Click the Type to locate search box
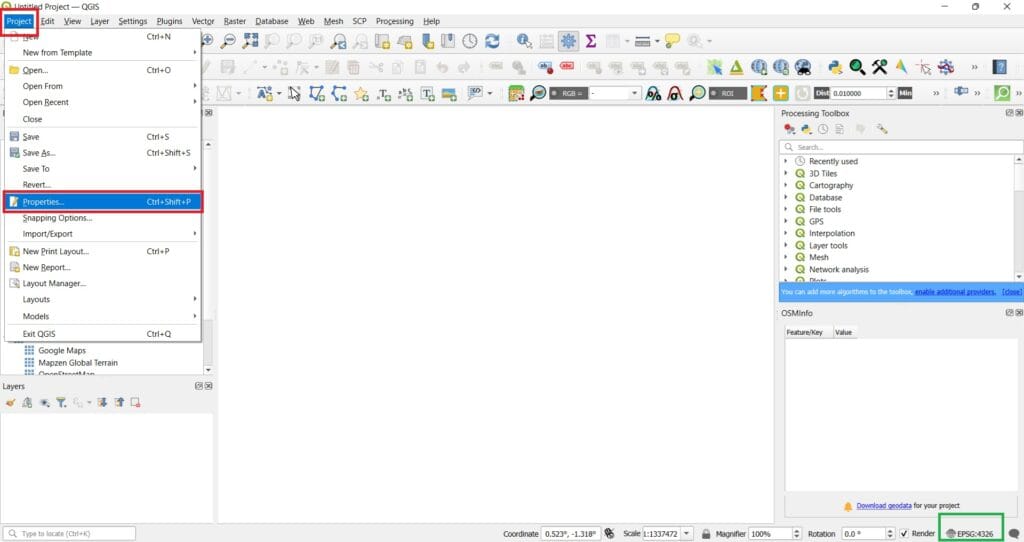The height and width of the screenshot is (542, 1024). tap(69, 534)
